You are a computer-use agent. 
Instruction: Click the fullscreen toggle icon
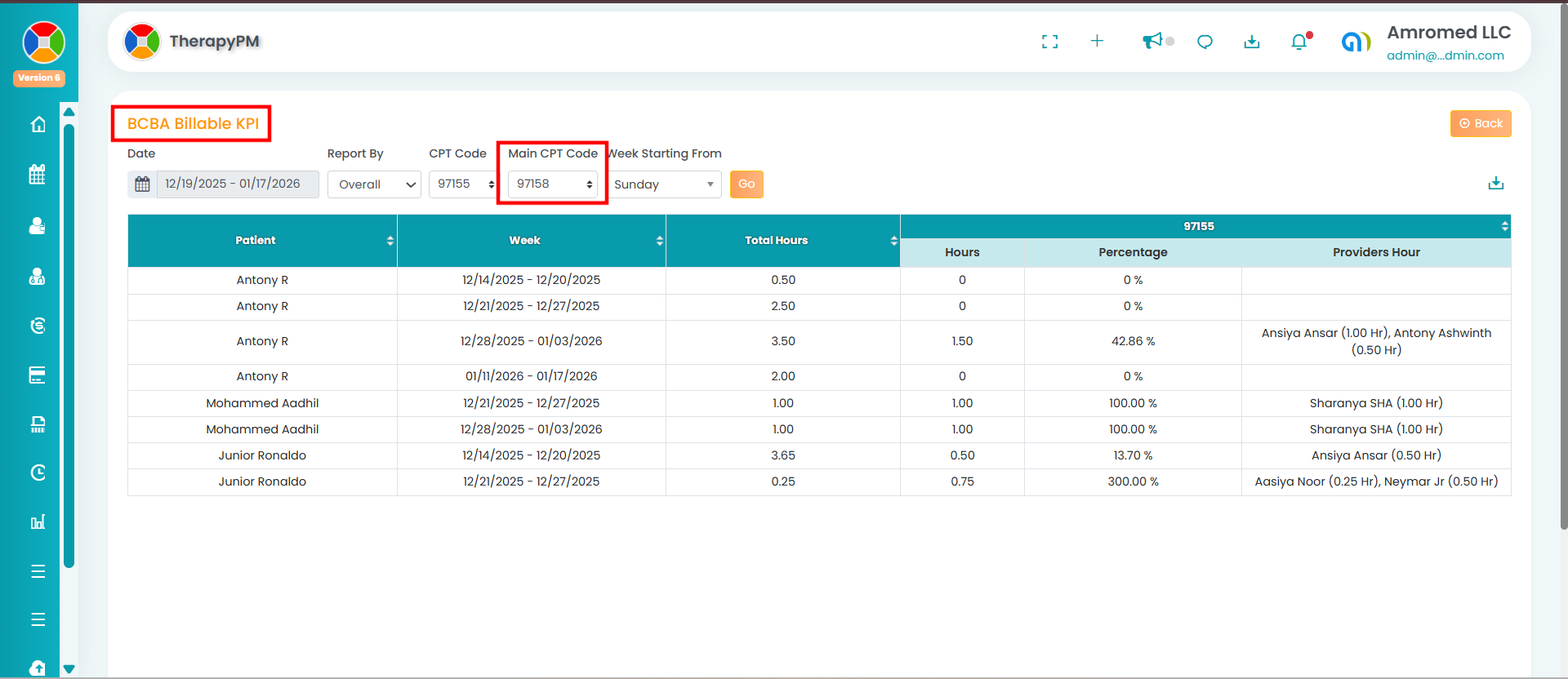coord(1049,42)
